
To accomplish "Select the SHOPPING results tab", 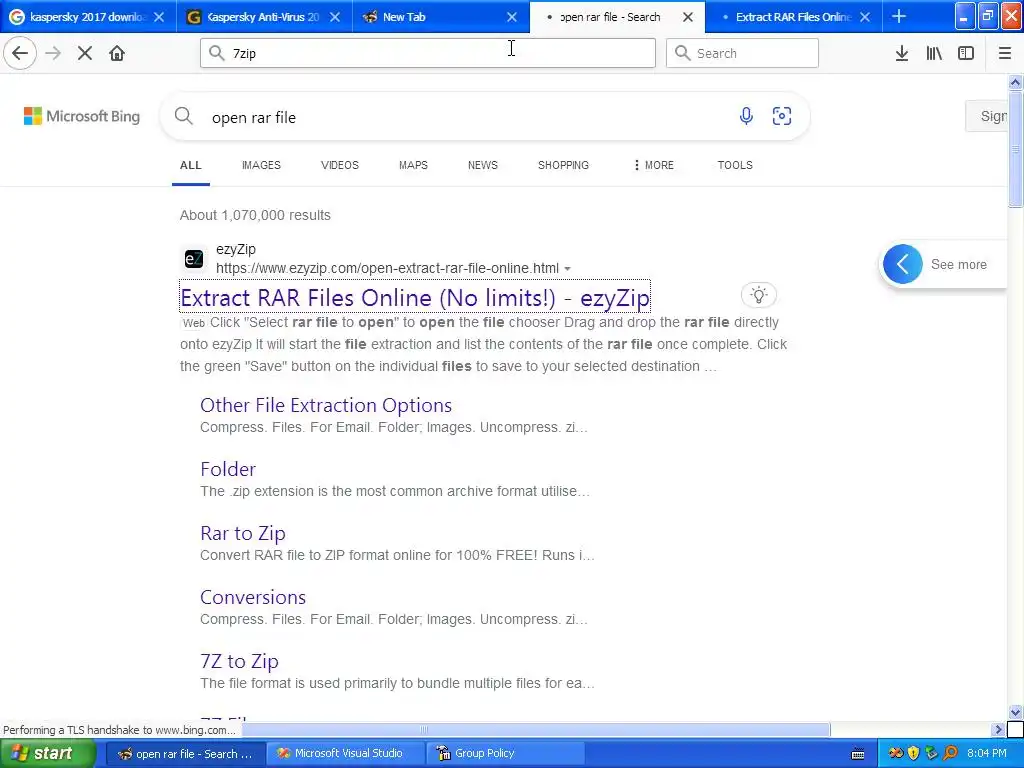I will pyautogui.click(x=564, y=165).
